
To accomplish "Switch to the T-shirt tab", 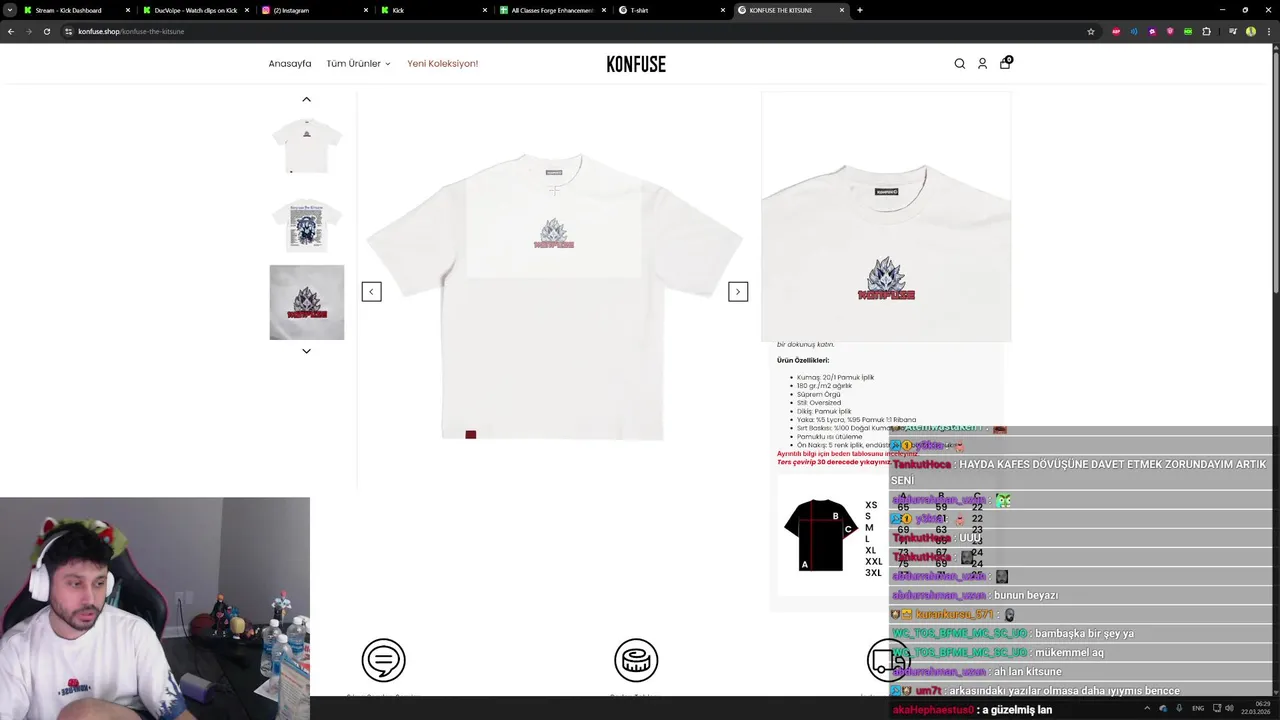I will point(639,10).
